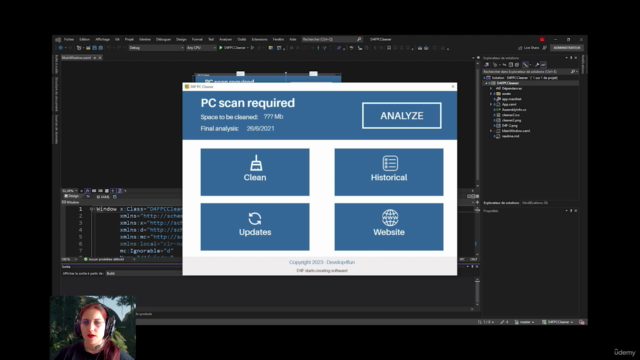This screenshot has width=640, height=360.
Task: Click the Visual Studio logo icon
Action: click(58, 40)
